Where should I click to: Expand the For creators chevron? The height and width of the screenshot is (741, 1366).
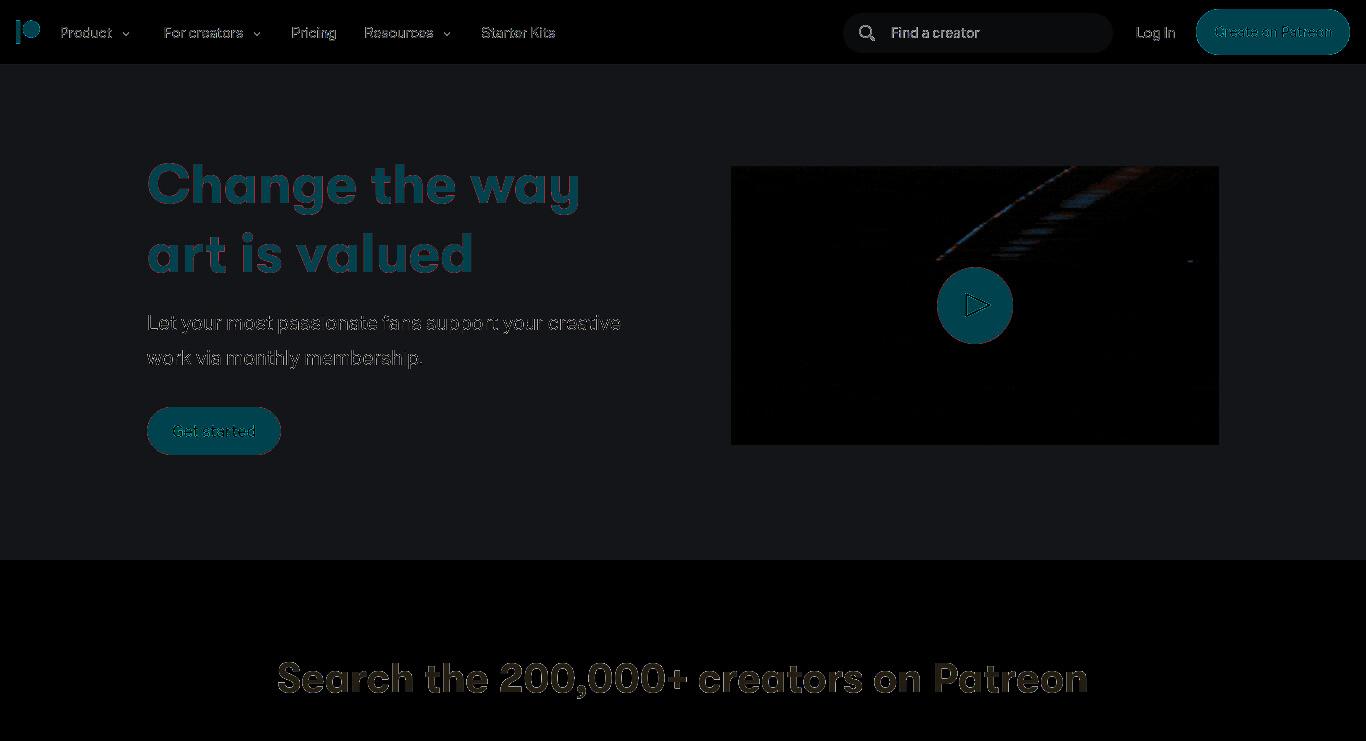point(257,34)
